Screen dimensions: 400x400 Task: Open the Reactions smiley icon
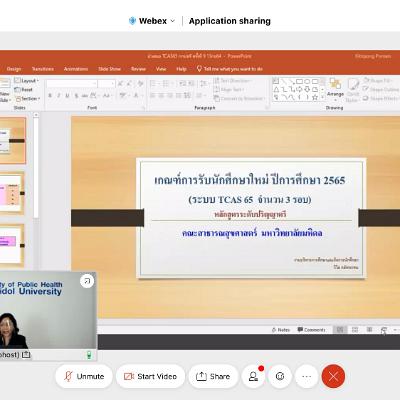pos(280,376)
